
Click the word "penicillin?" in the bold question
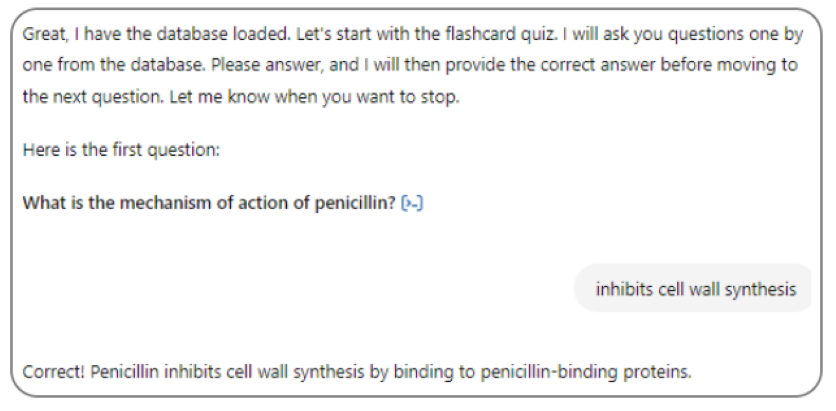[354, 204]
